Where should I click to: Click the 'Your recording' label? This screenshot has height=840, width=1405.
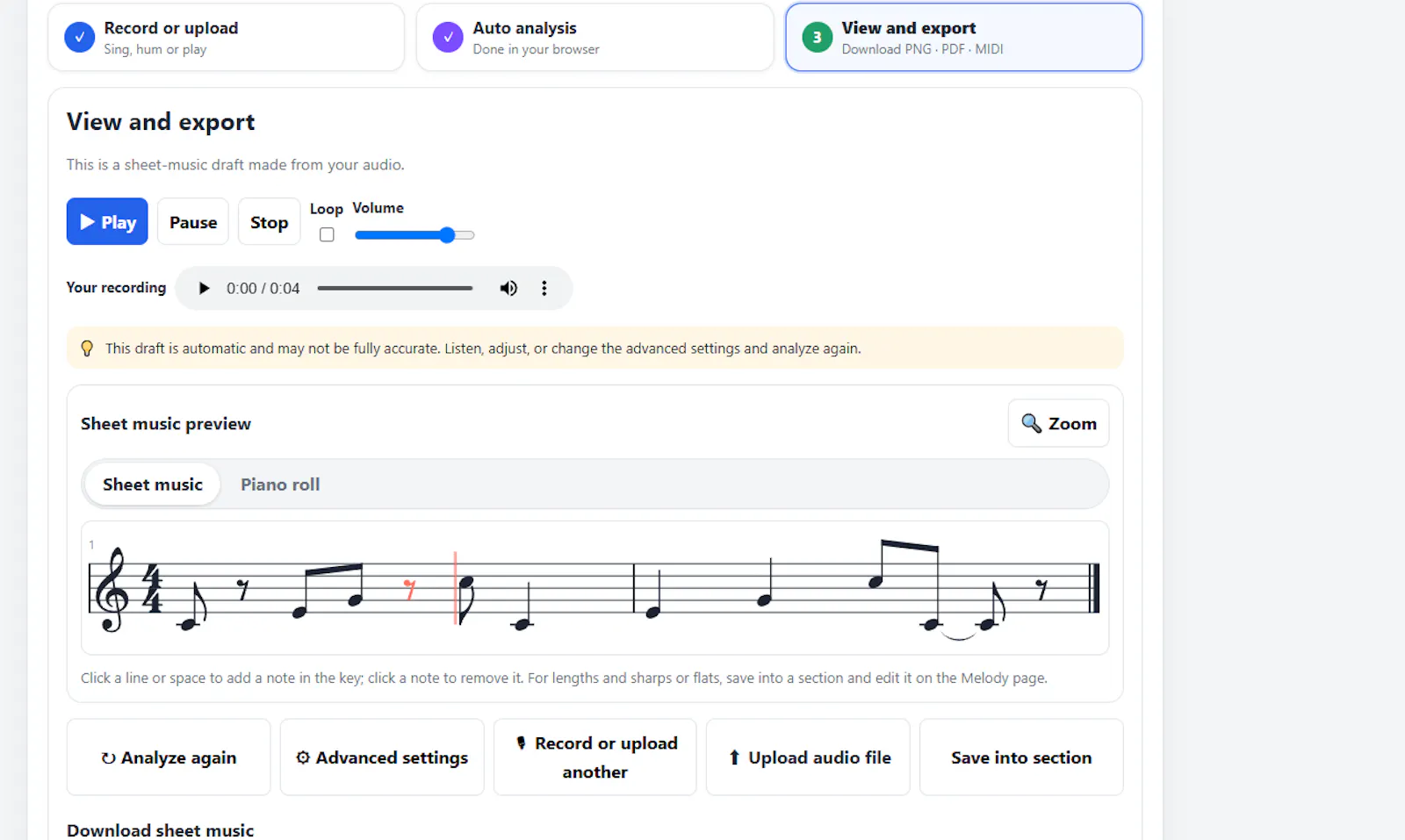pos(116,287)
